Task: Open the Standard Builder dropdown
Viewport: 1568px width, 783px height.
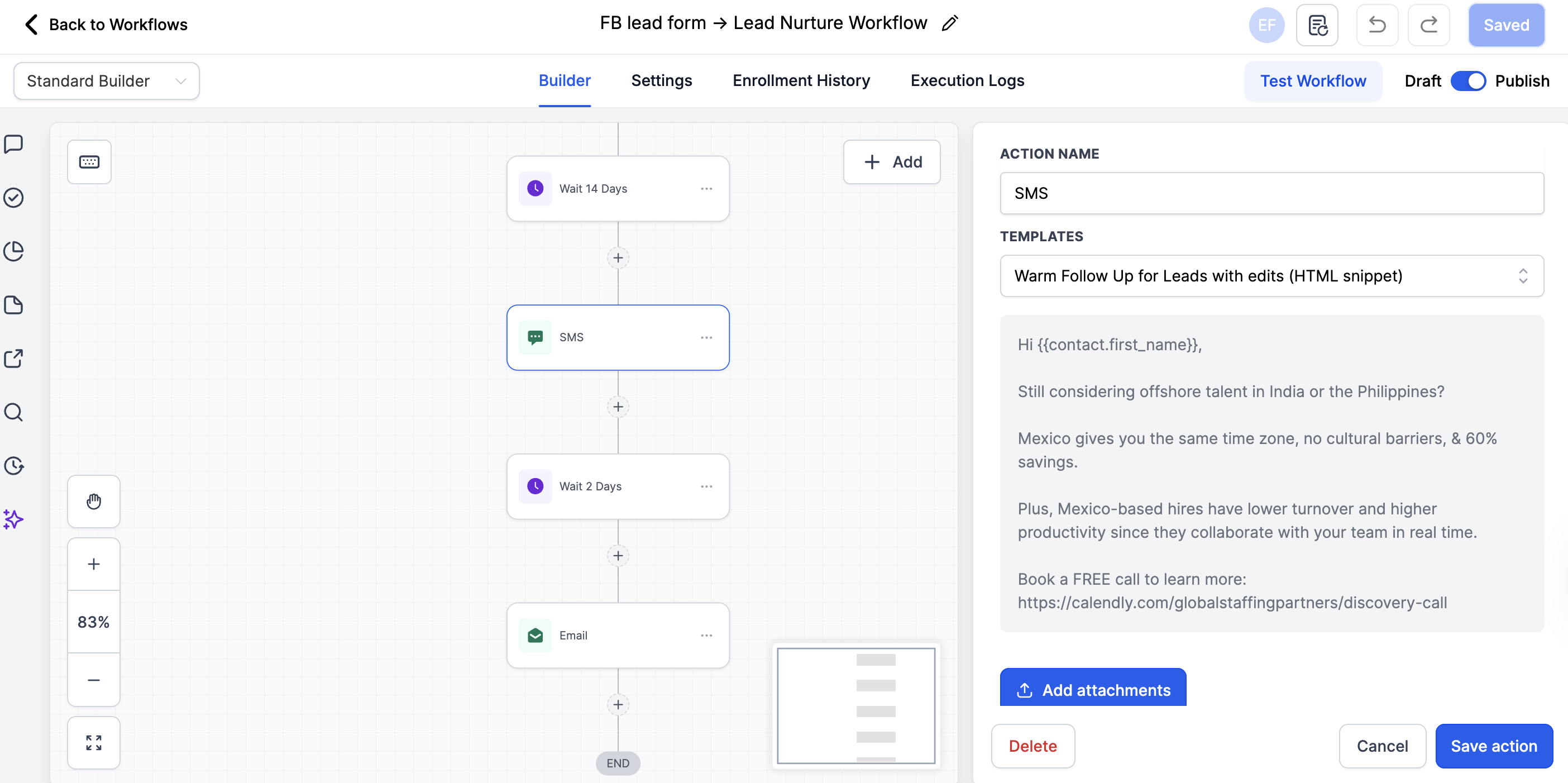Action: click(106, 80)
